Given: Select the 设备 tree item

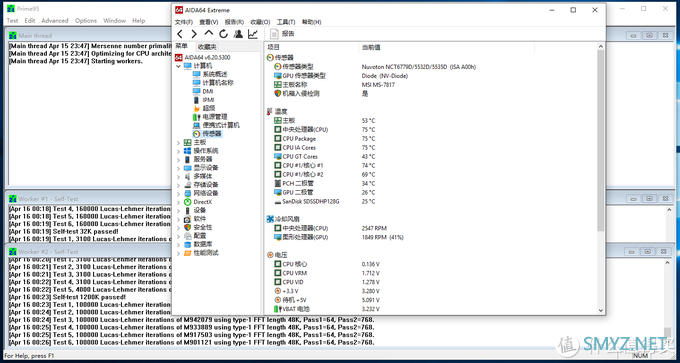Looking at the screenshot, I should (x=195, y=210).
